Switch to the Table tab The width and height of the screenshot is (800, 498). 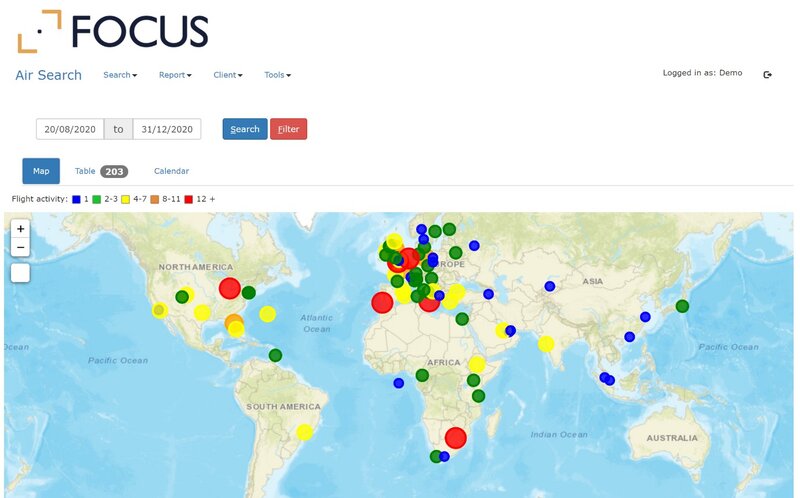85,171
